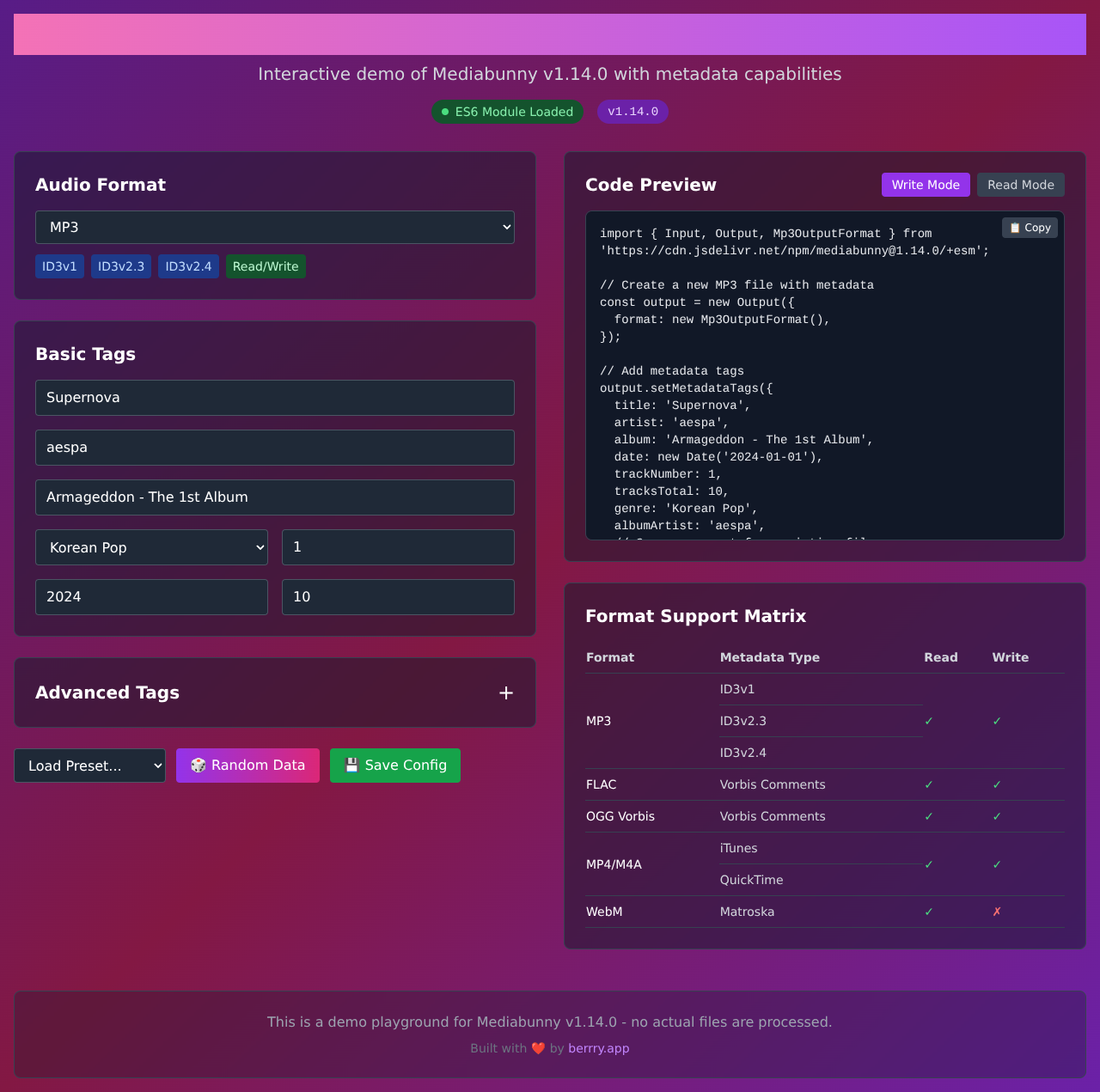The image size is (1100, 1092).
Task: Click the ID3v1 badge under Audio Format
Action: (x=59, y=266)
